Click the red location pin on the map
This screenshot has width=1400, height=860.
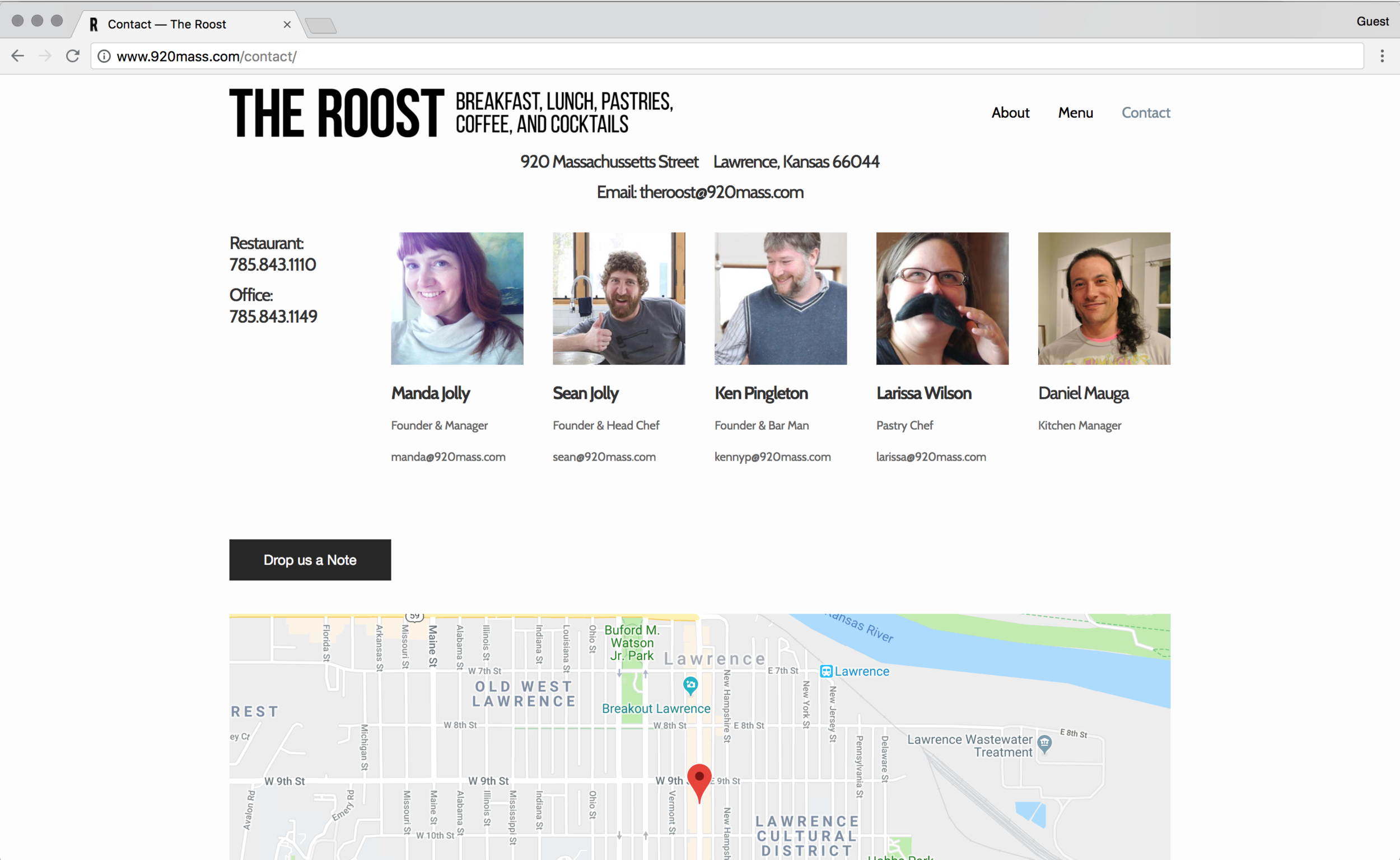699,783
